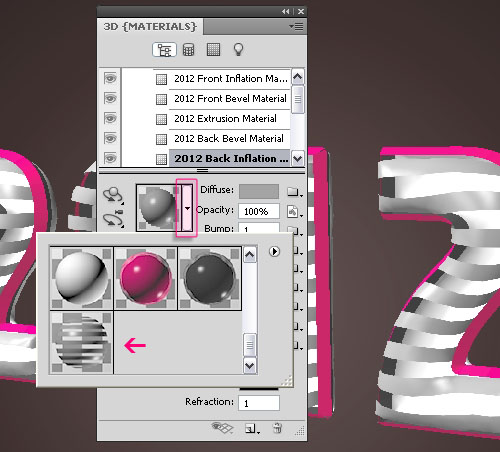500x452 pixels.
Task: Click the current material preview sphere
Action: click(159, 208)
